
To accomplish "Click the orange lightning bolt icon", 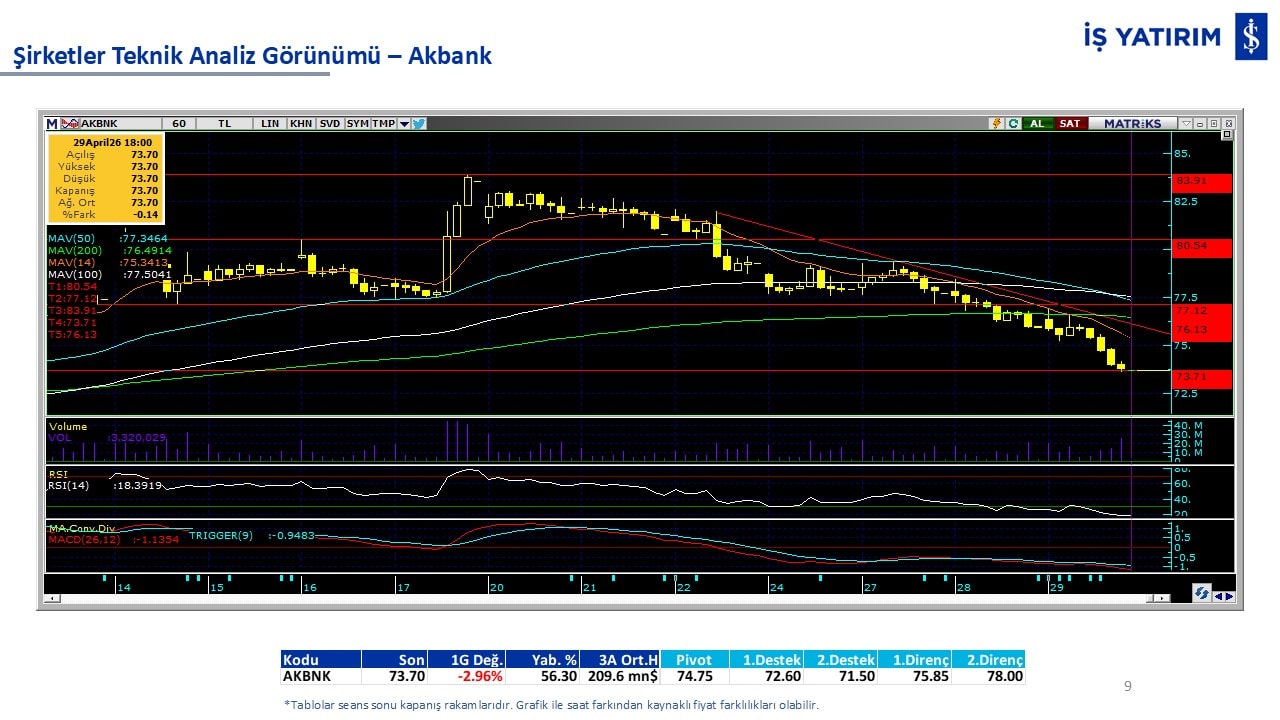I will click(x=996, y=124).
